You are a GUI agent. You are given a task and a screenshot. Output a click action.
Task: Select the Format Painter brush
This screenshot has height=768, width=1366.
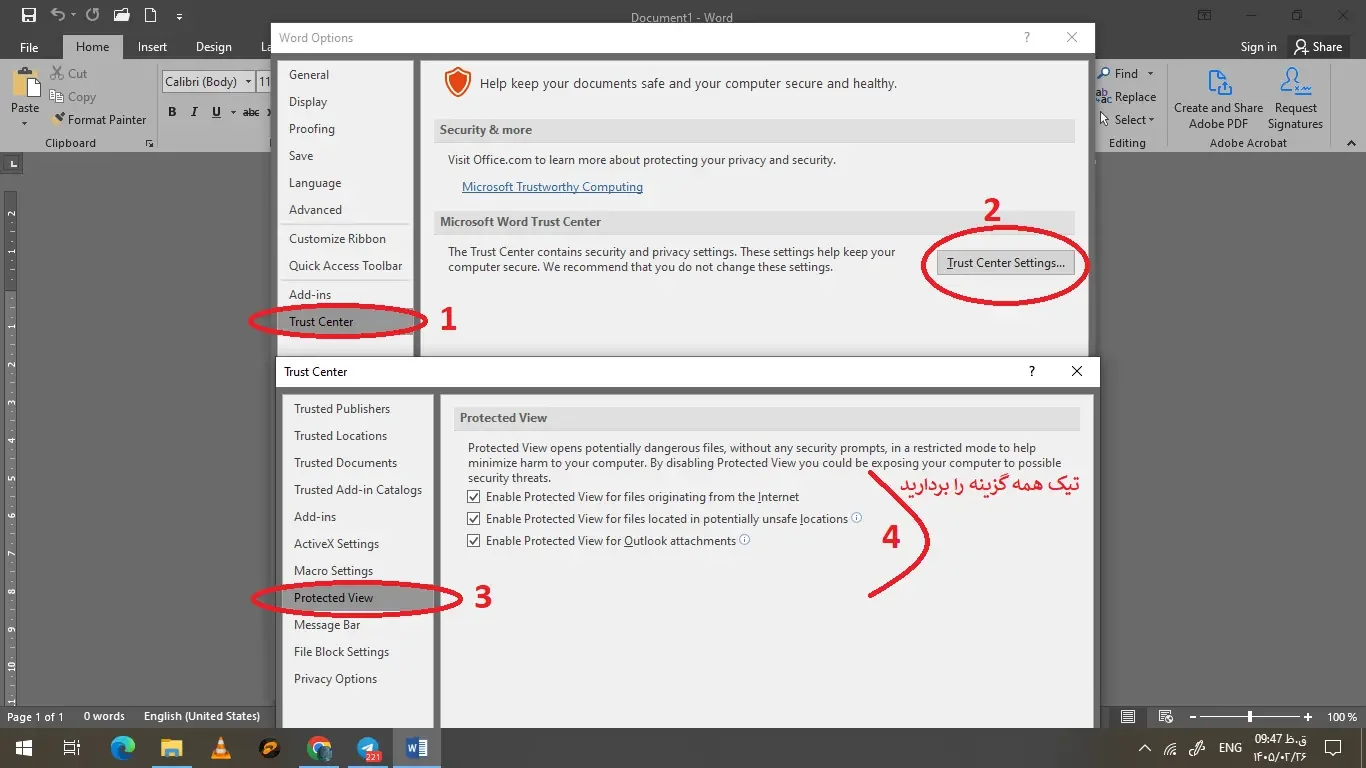57,119
